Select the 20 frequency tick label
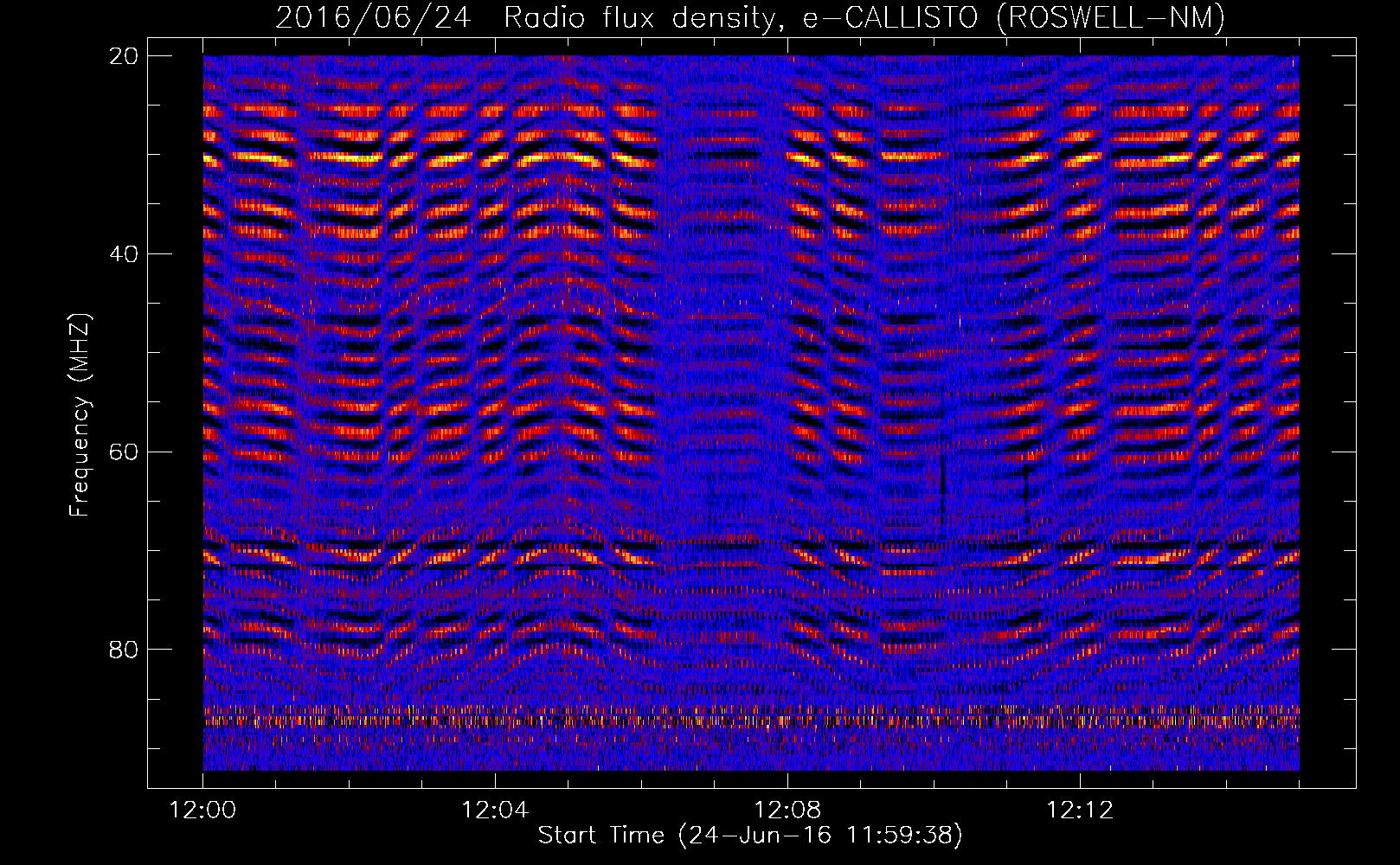Image resolution: width=1400 pixels, height=865 pixels. click(x=124, y=55)
